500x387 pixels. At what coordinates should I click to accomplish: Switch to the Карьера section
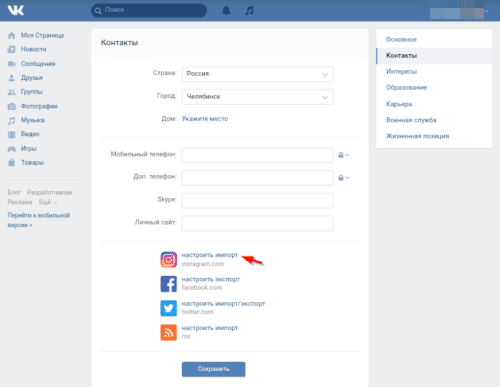399,104
